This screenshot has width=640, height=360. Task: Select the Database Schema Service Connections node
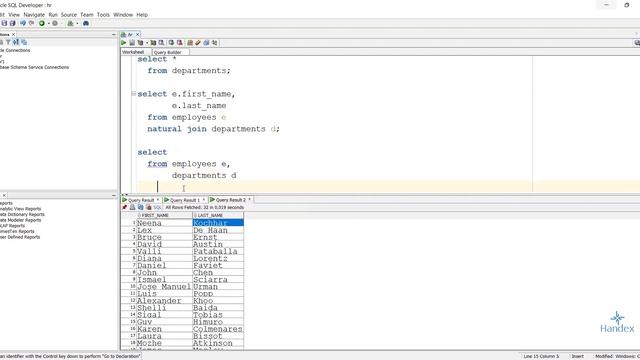click(34, 67)
